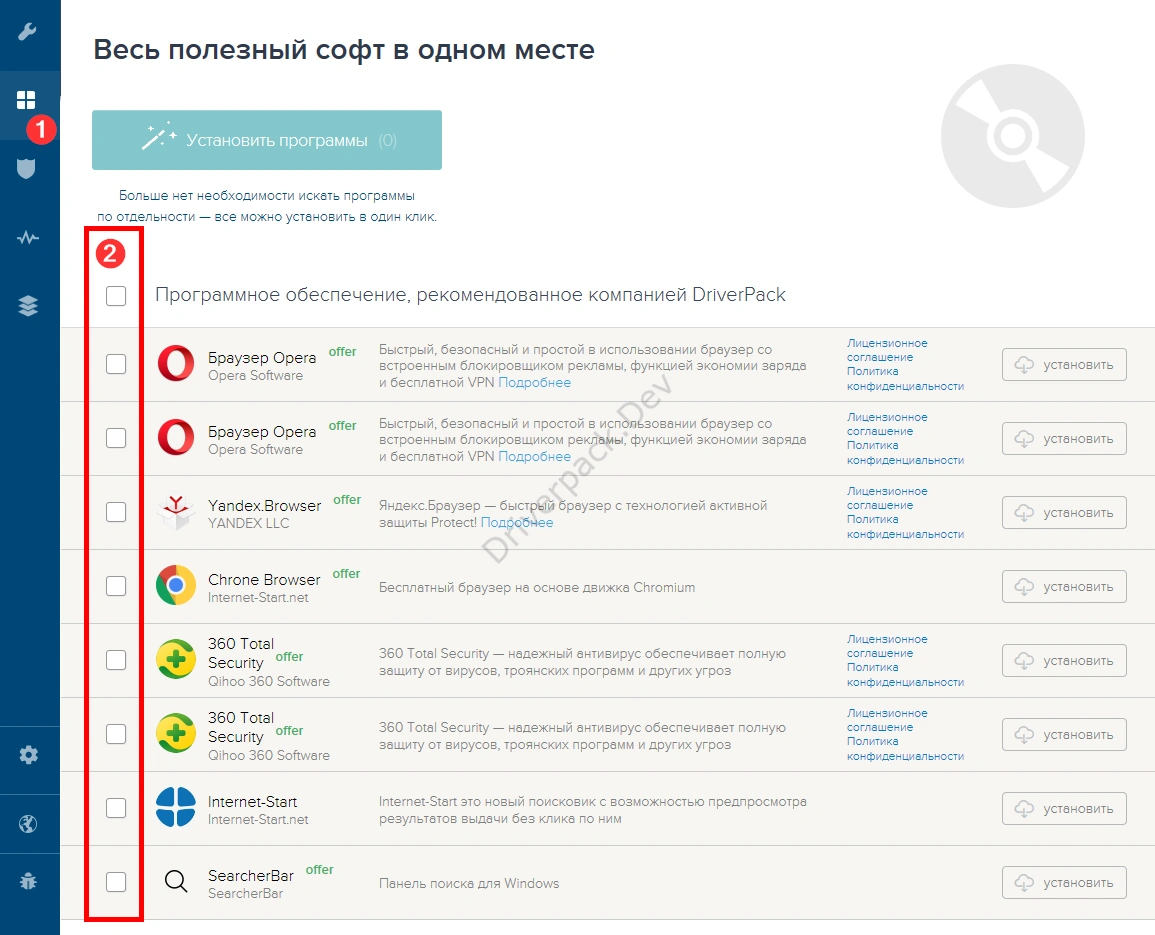Click the upper 360 Total Security logo
This screenshot has height=935, width=1155.
[175, 659]
